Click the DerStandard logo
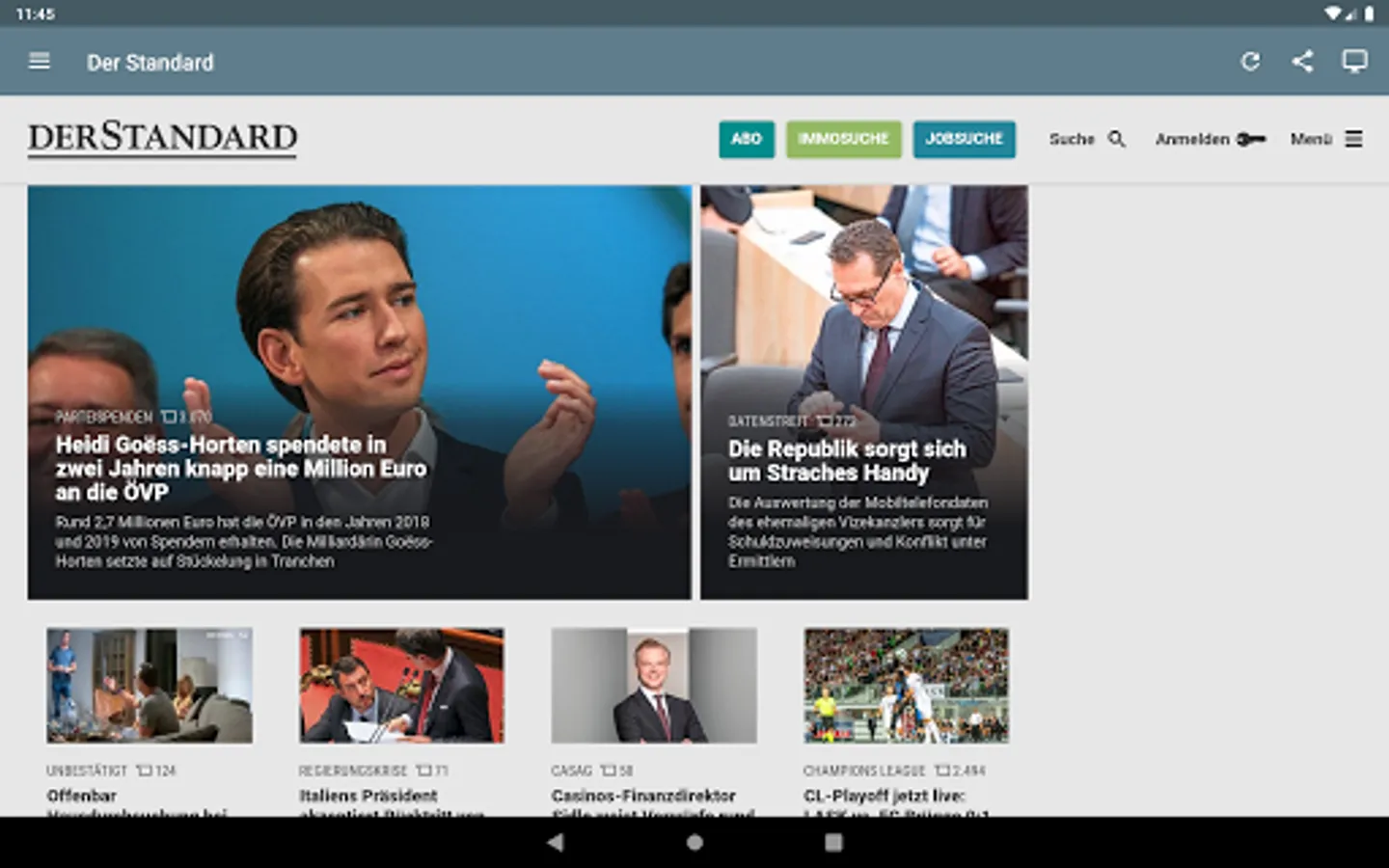1389x868 pixels. [x=162, y=138]
